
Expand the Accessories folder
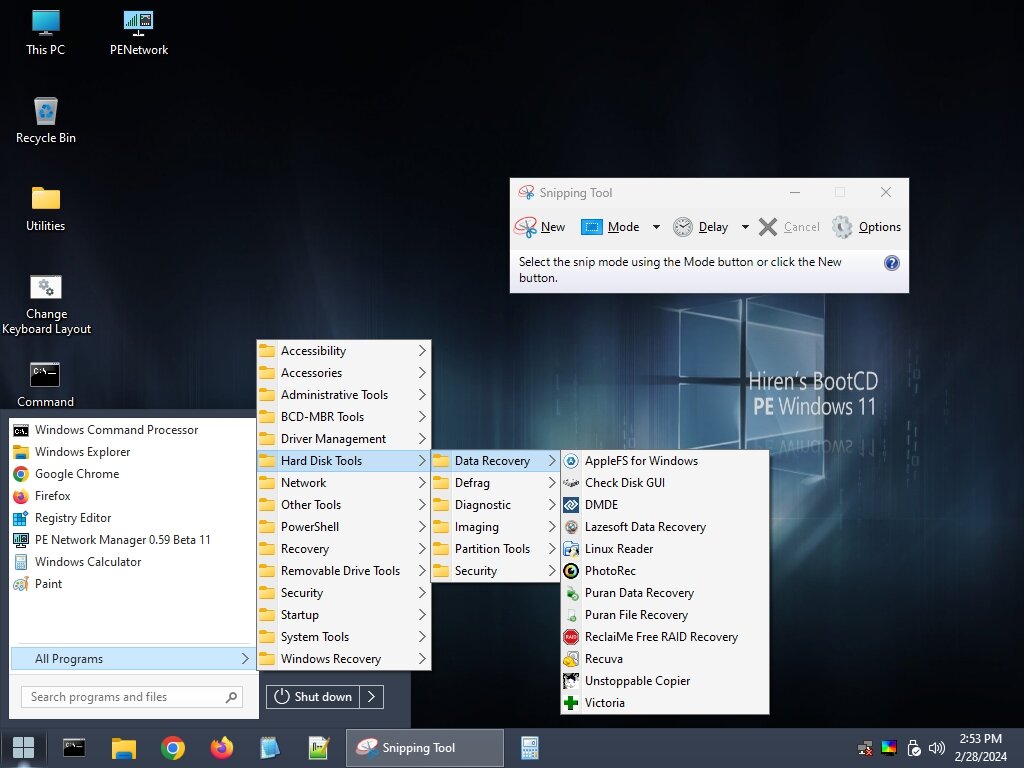point(344,373)
